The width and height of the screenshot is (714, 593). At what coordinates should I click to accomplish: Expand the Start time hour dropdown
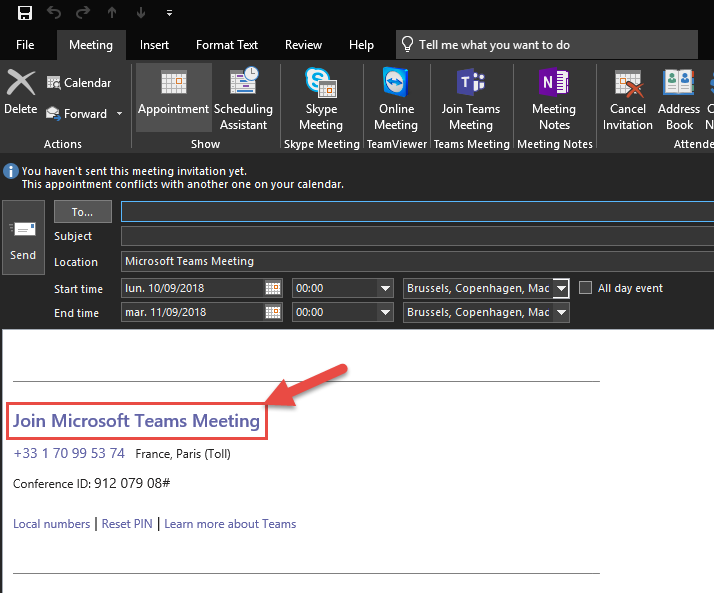pyautogui.click(x=385, y=288)
